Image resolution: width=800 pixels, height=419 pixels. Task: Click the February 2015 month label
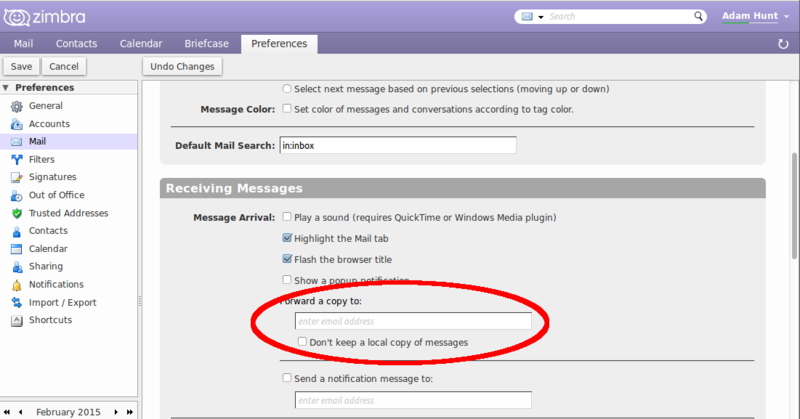coord(68,412)
